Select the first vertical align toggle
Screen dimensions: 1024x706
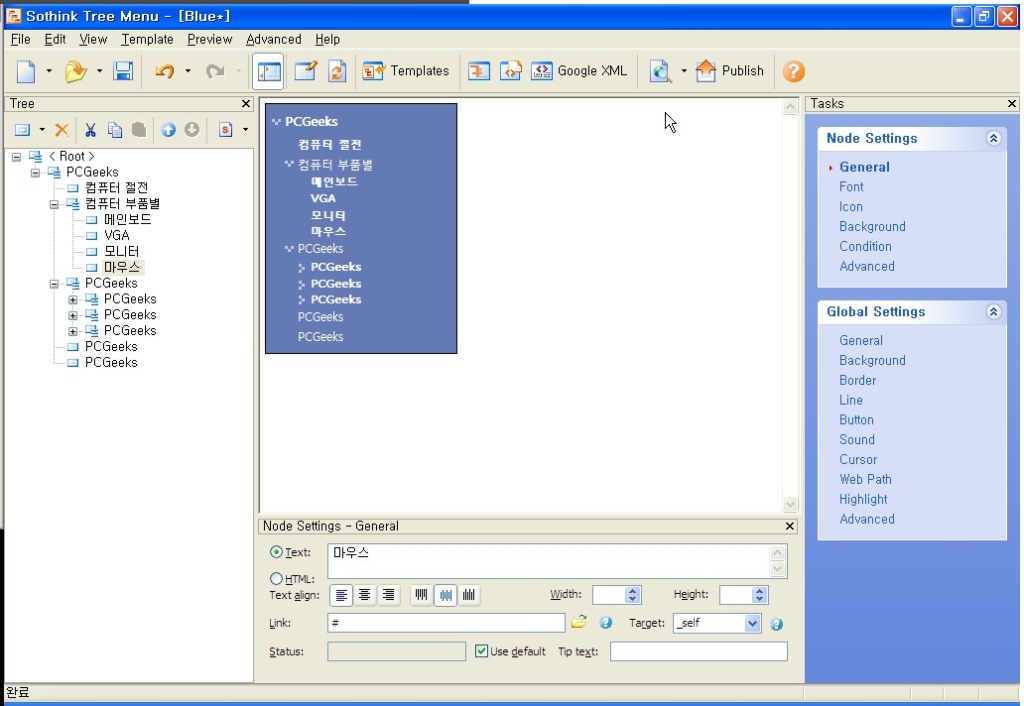pos(422,595)
